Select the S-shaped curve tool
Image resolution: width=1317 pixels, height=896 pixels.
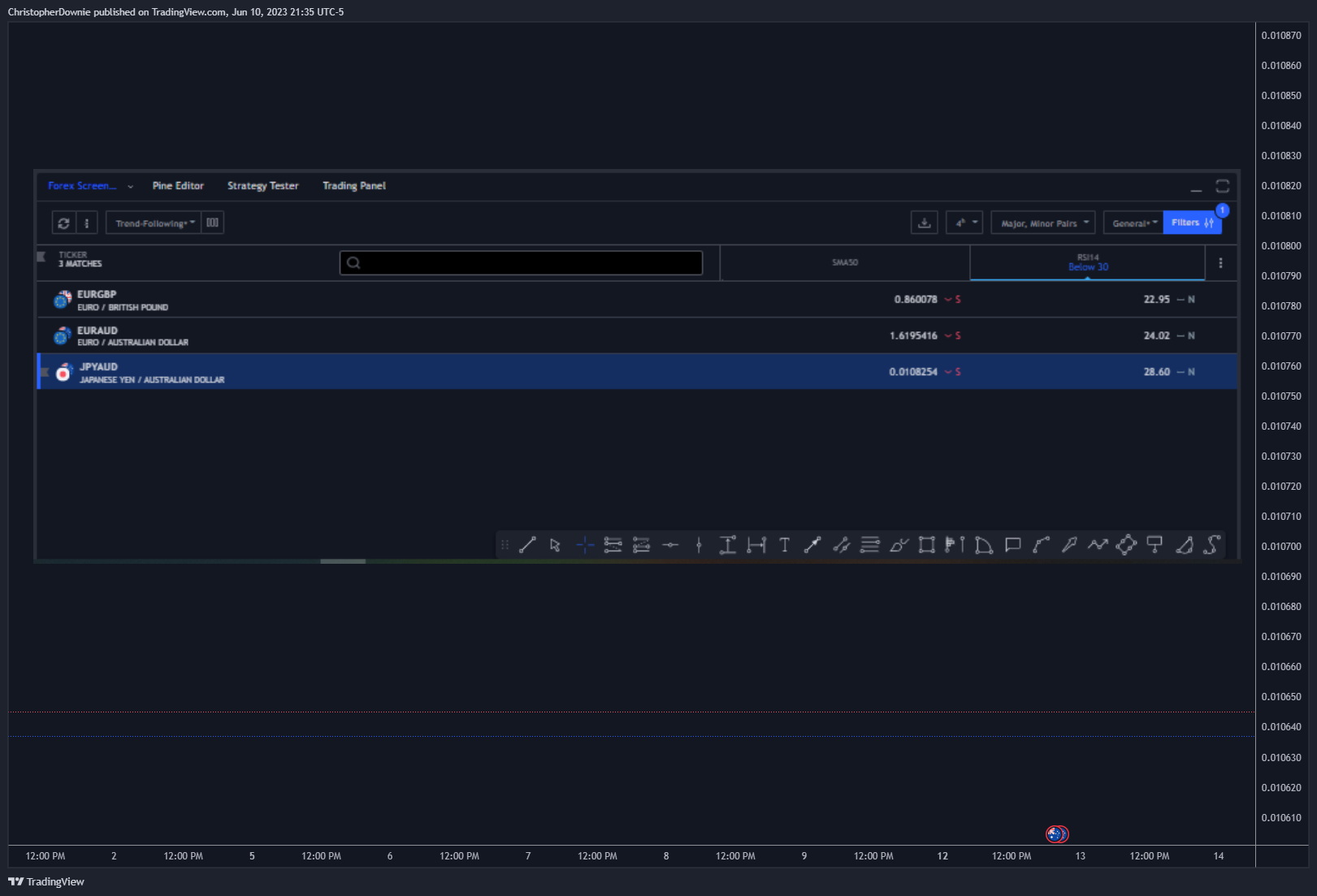point(1212,545)
